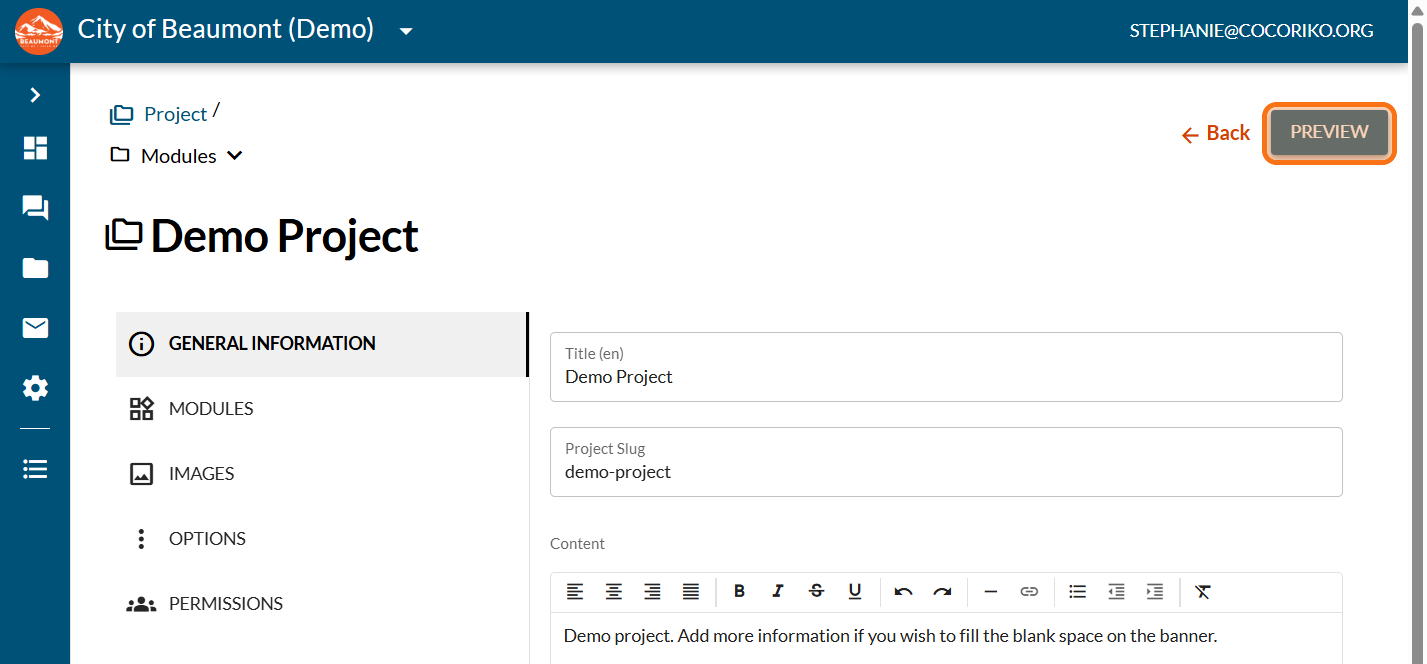Click the folder icon in left sidebar
Viewport: 1427px width, 664px height.
point(35,268)
